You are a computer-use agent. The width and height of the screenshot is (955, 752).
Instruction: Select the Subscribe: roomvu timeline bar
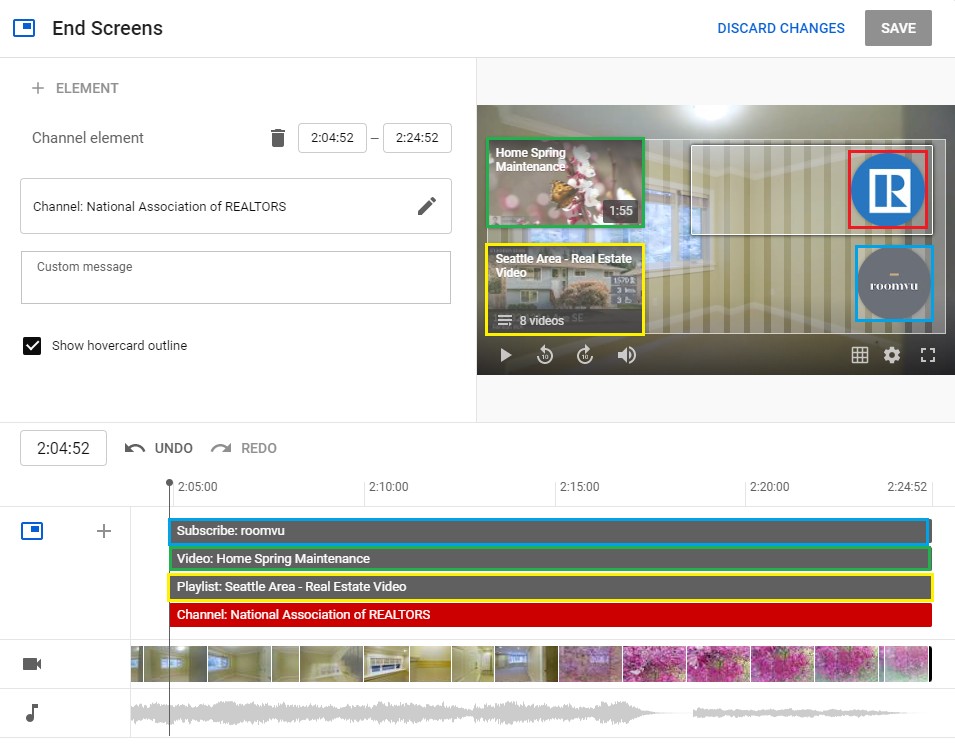click(x=549, y=531)
